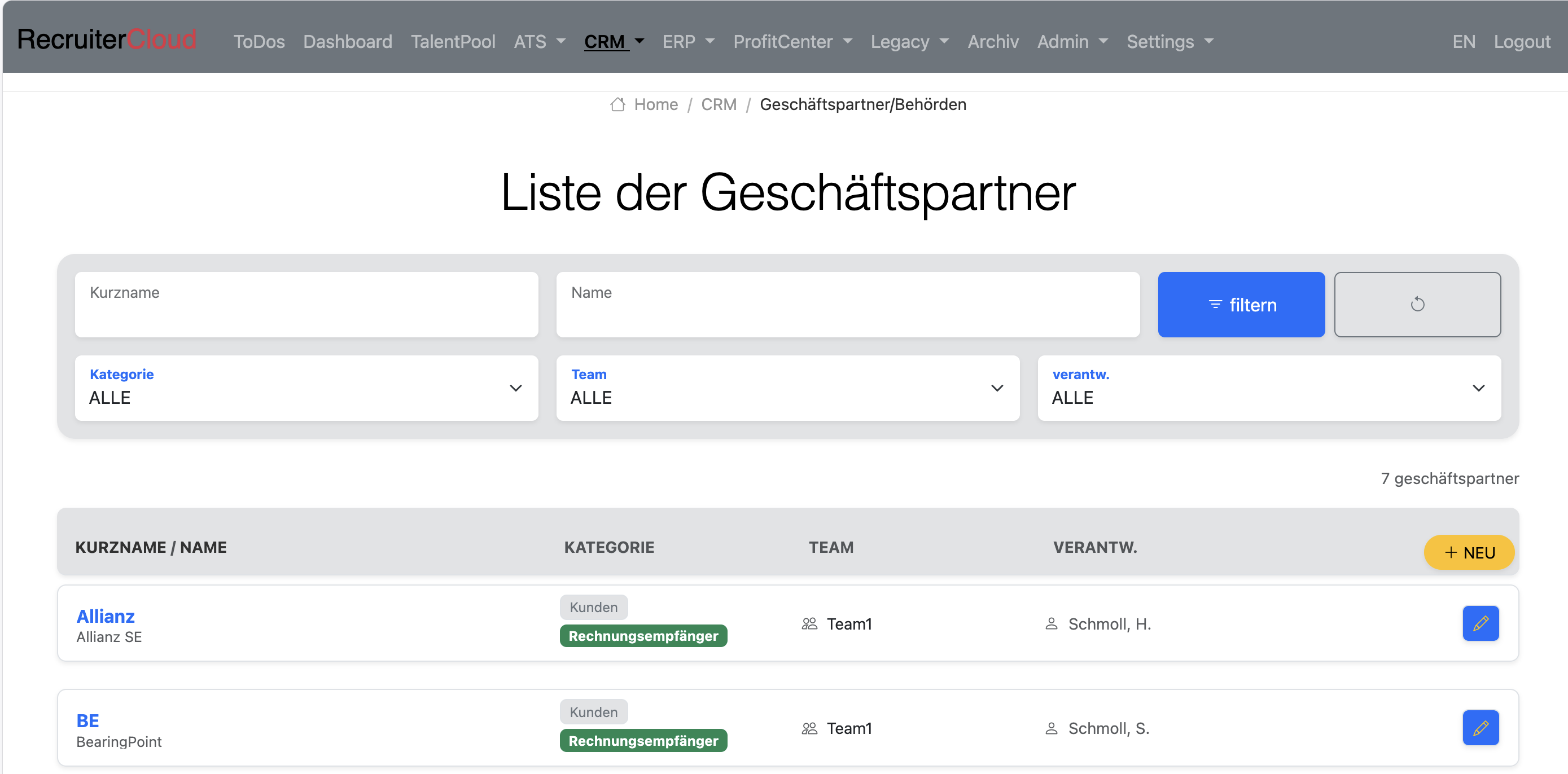
Task: Click the Home breadcrumb link
Action: [x=655, y=105]
